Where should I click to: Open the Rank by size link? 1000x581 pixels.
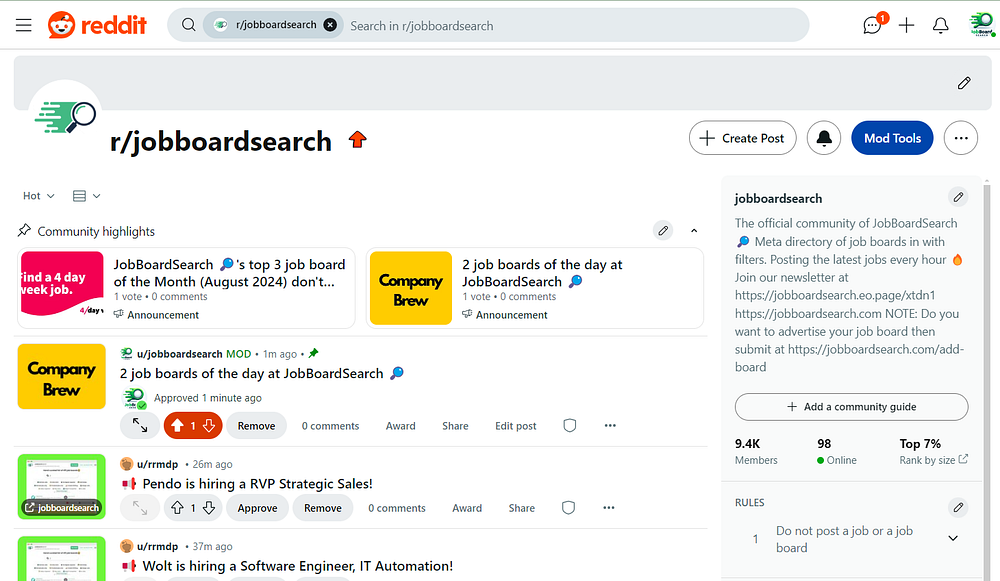[934, 460]
